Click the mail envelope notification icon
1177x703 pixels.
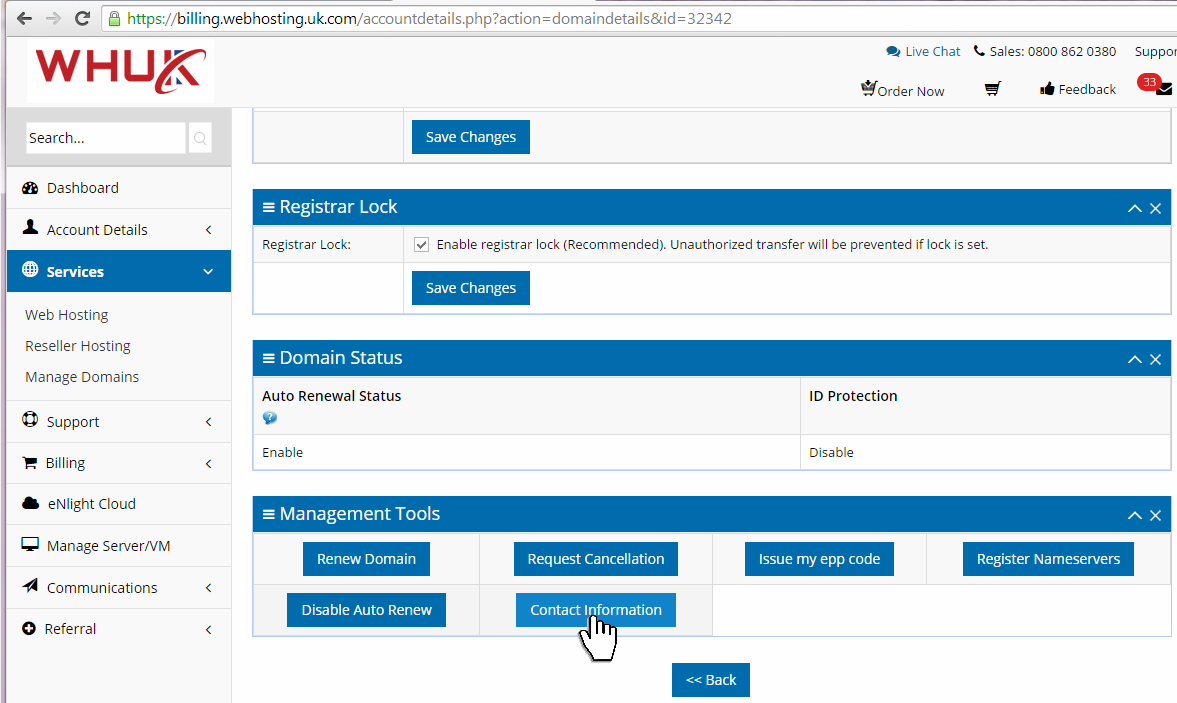(1164, 90)
